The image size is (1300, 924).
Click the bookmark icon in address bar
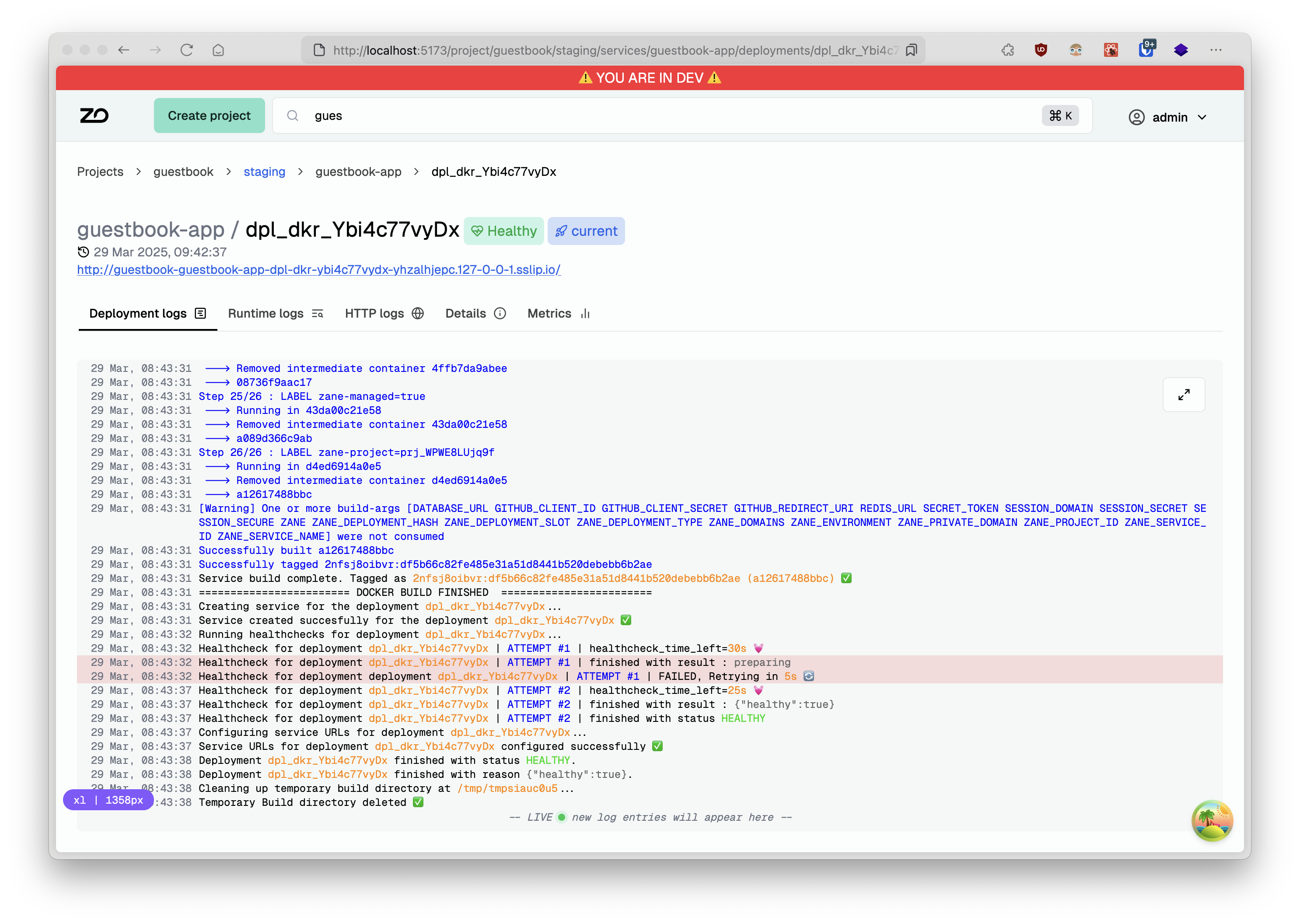[x=911, y=50]
